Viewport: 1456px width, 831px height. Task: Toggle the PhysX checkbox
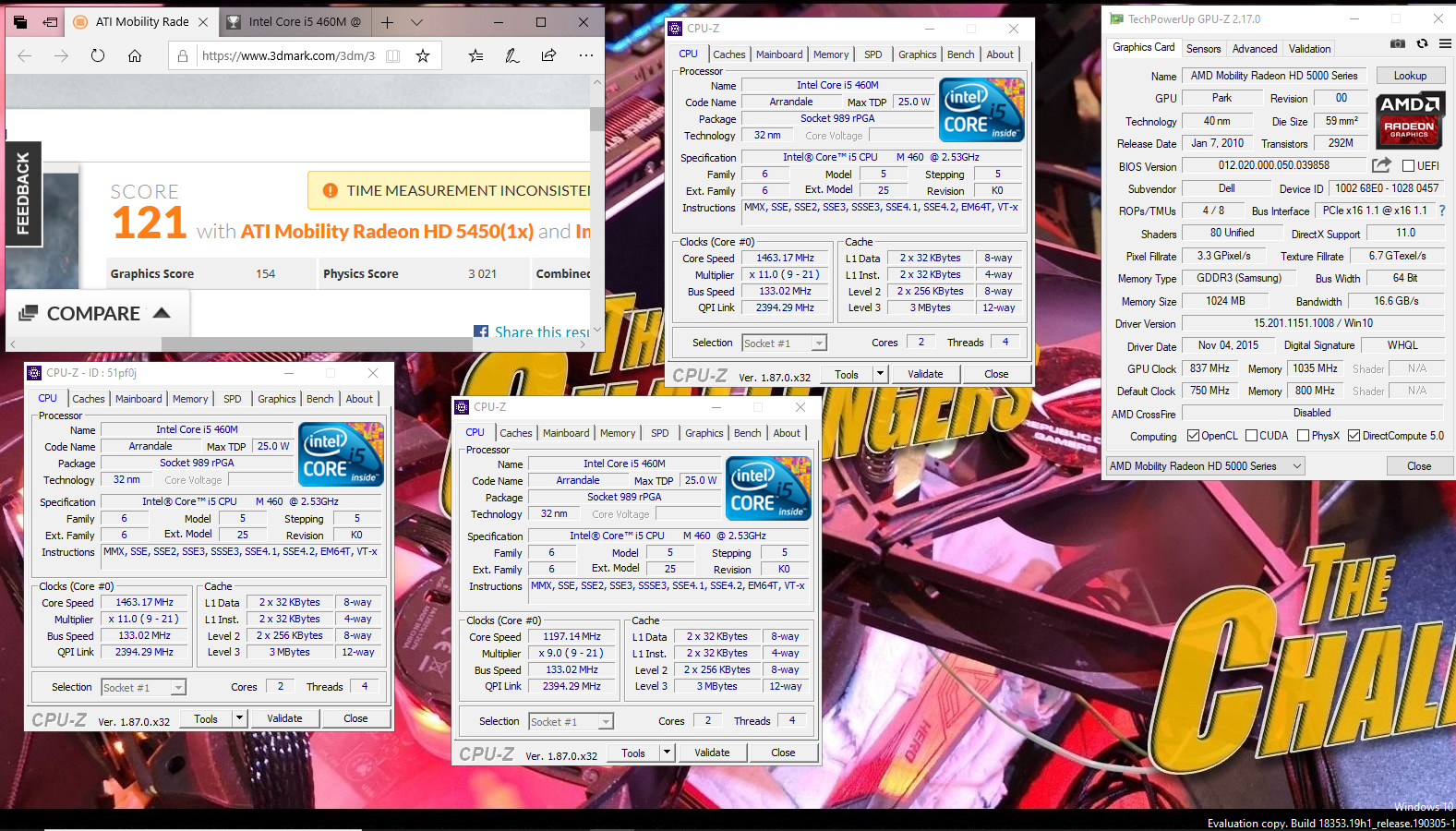(1303, 436)
